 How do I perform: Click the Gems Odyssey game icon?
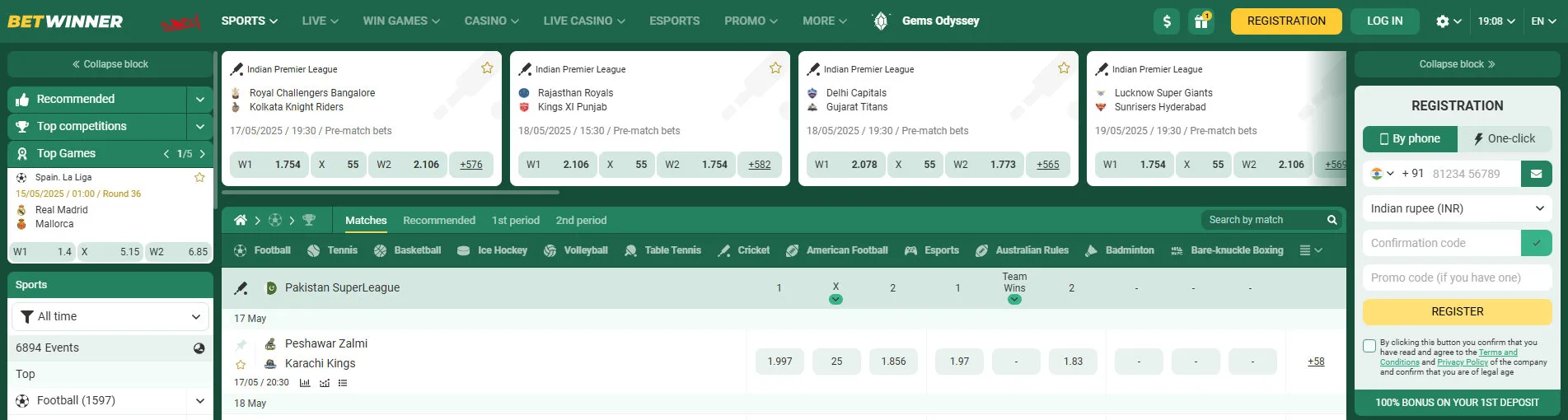[880, 21]
